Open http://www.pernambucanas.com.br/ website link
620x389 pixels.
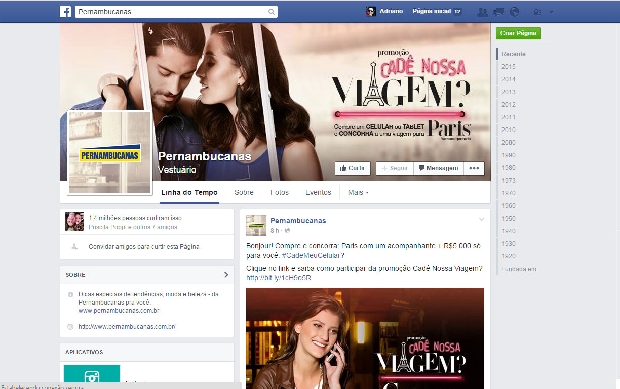click(127, 327)
